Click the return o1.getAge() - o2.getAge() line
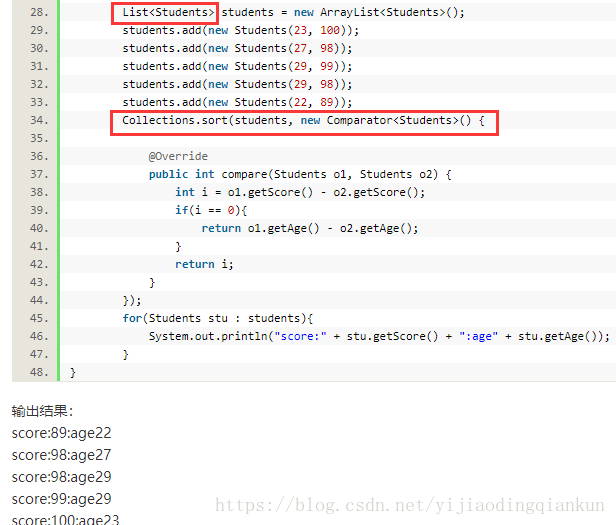 pyautogui.click(x=310, y=229)
